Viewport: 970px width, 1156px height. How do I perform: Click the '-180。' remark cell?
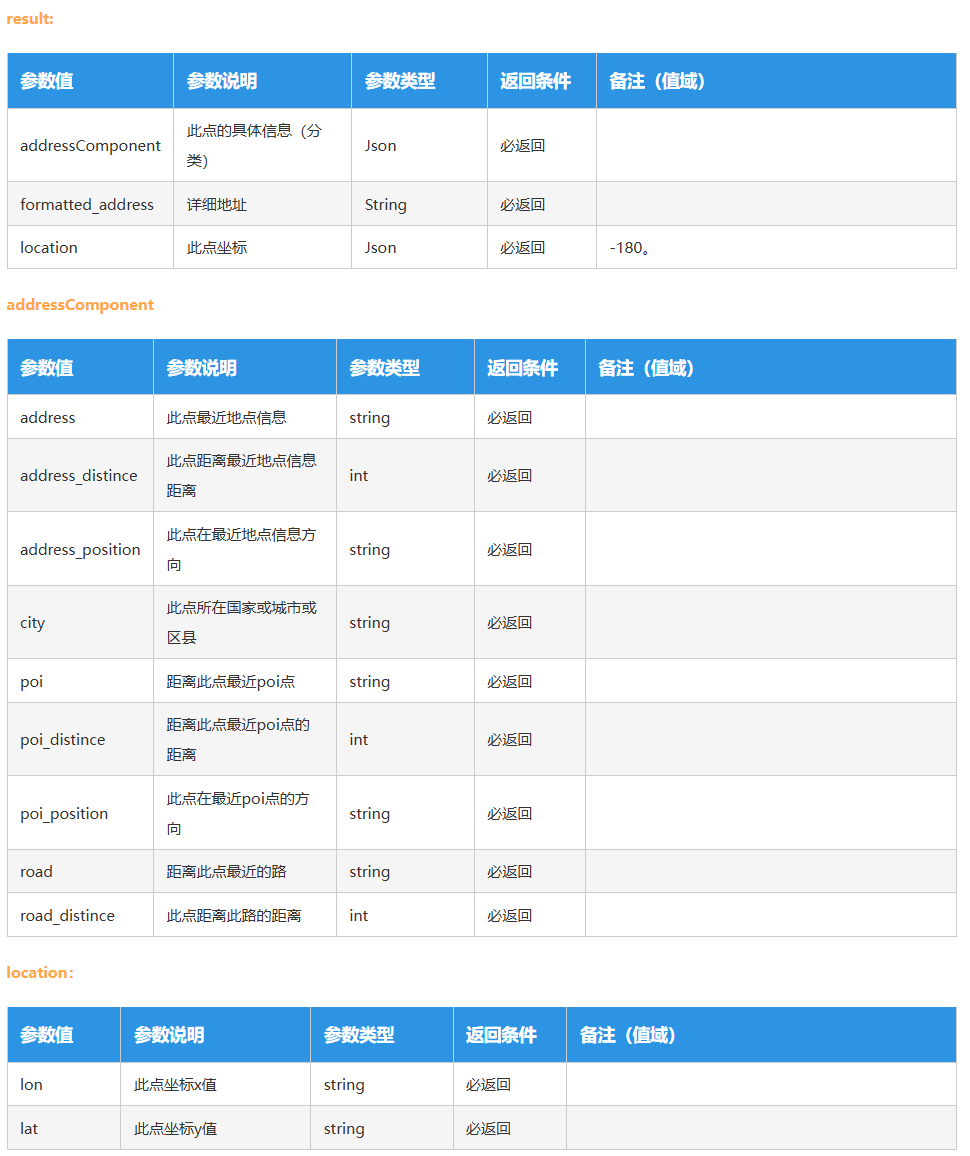tap(776, 248)
